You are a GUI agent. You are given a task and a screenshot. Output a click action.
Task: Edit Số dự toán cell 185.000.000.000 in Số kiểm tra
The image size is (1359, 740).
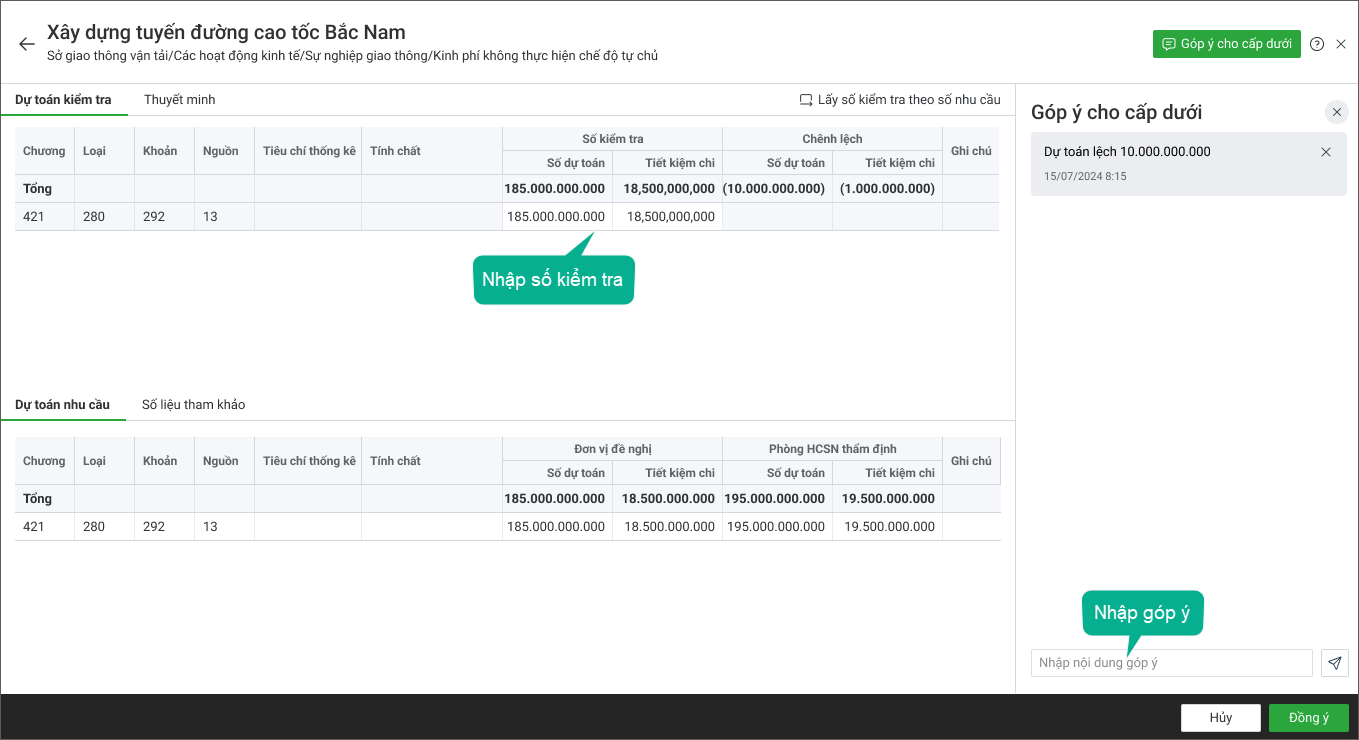(558, 217)
